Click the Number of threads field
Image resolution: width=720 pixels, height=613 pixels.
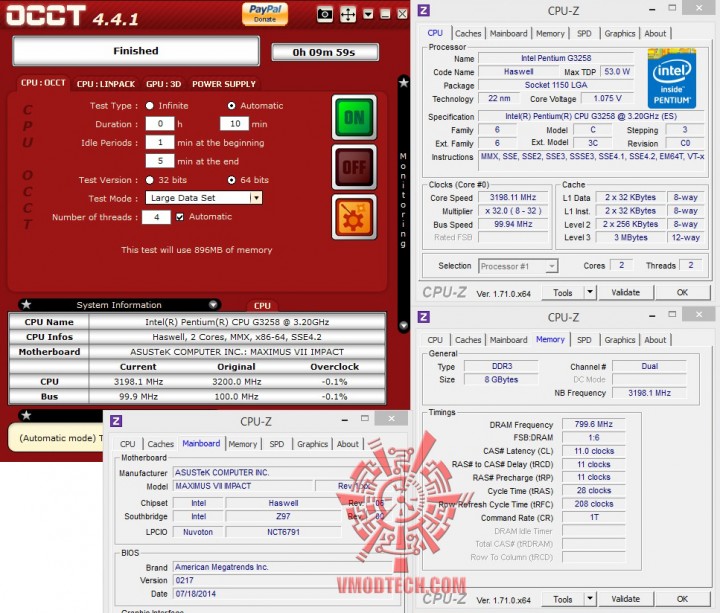157,217
